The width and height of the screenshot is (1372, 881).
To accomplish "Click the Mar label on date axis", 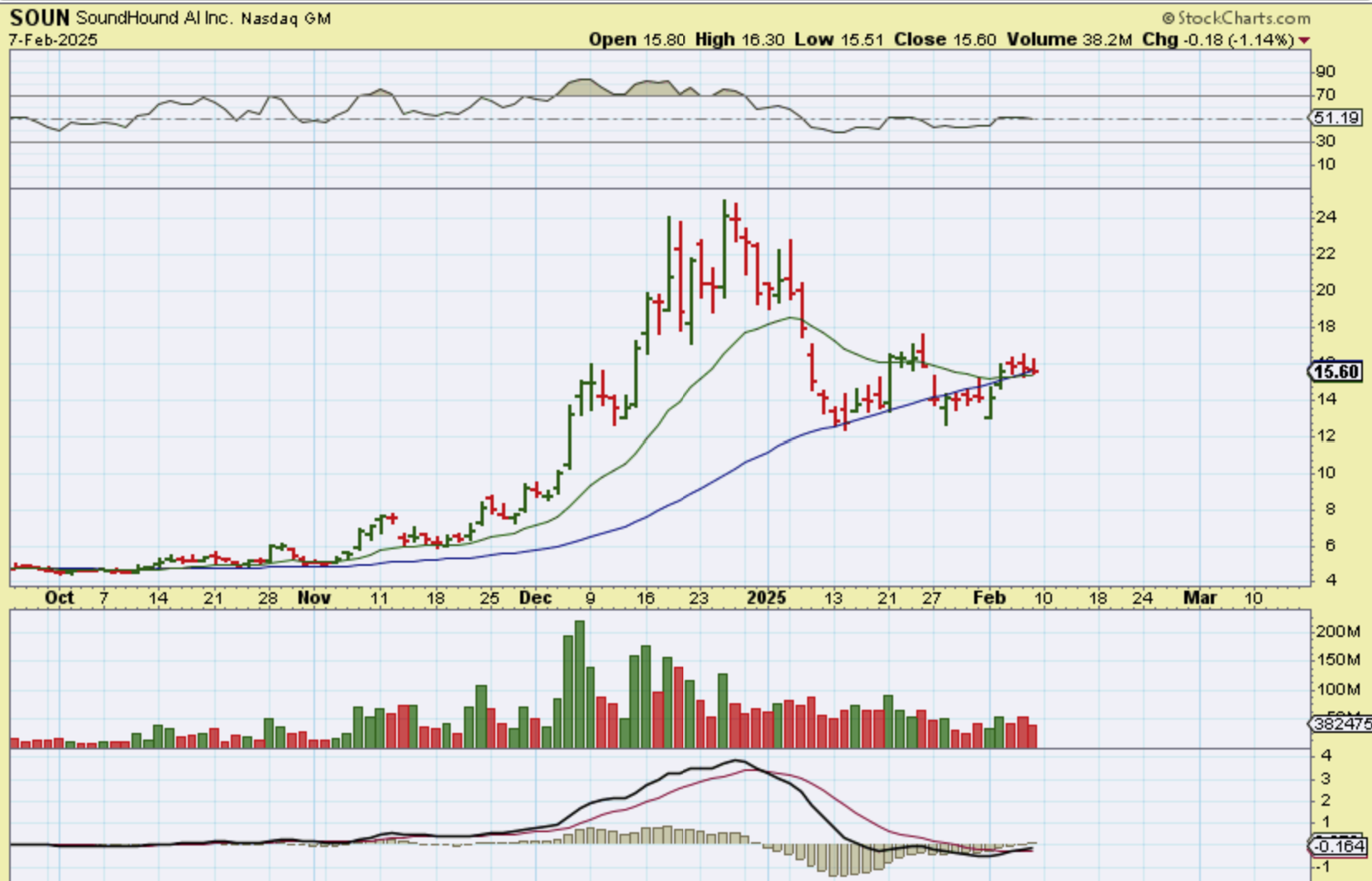I will click(x=1200, y=597).
